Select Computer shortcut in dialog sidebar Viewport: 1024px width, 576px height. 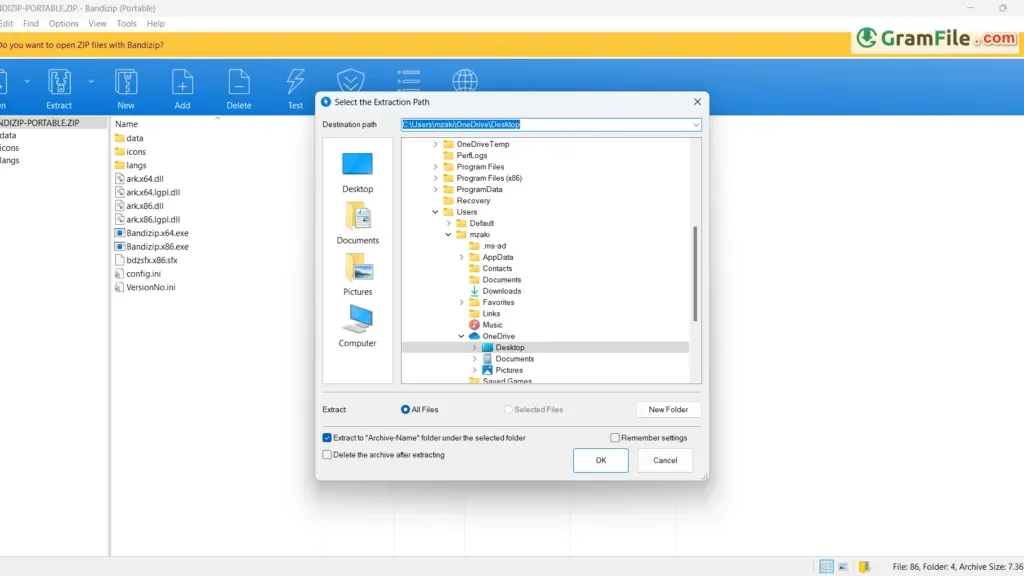pyautogui.click(x=357, y=326)
